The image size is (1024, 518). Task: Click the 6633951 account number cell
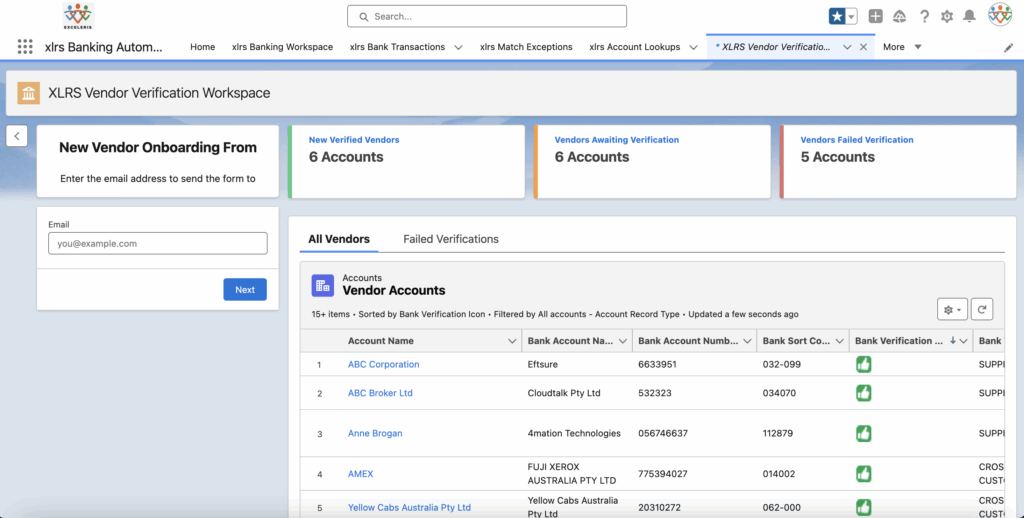point(657,364)
